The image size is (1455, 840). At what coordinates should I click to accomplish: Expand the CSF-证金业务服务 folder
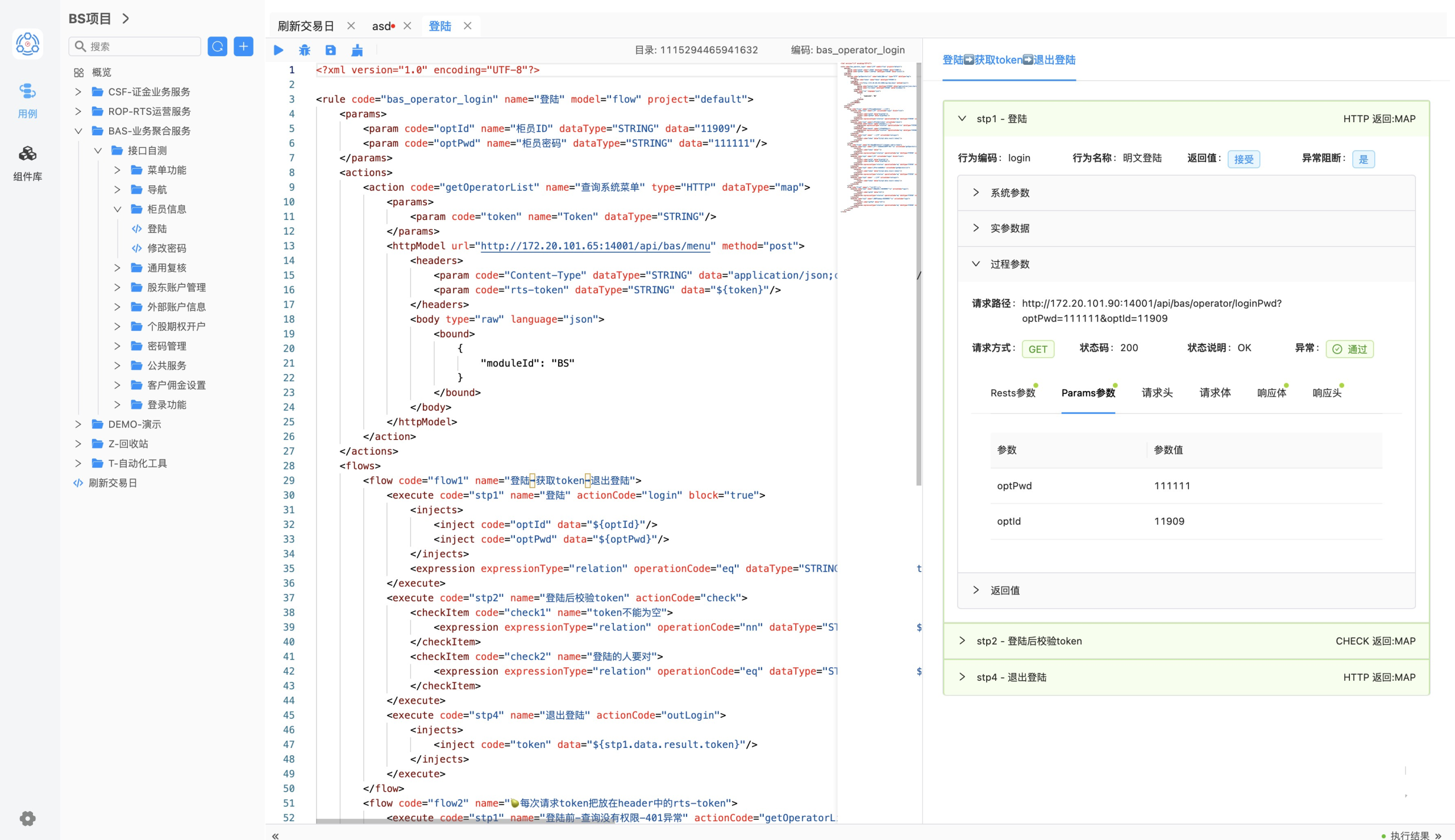tap(78, 92)
